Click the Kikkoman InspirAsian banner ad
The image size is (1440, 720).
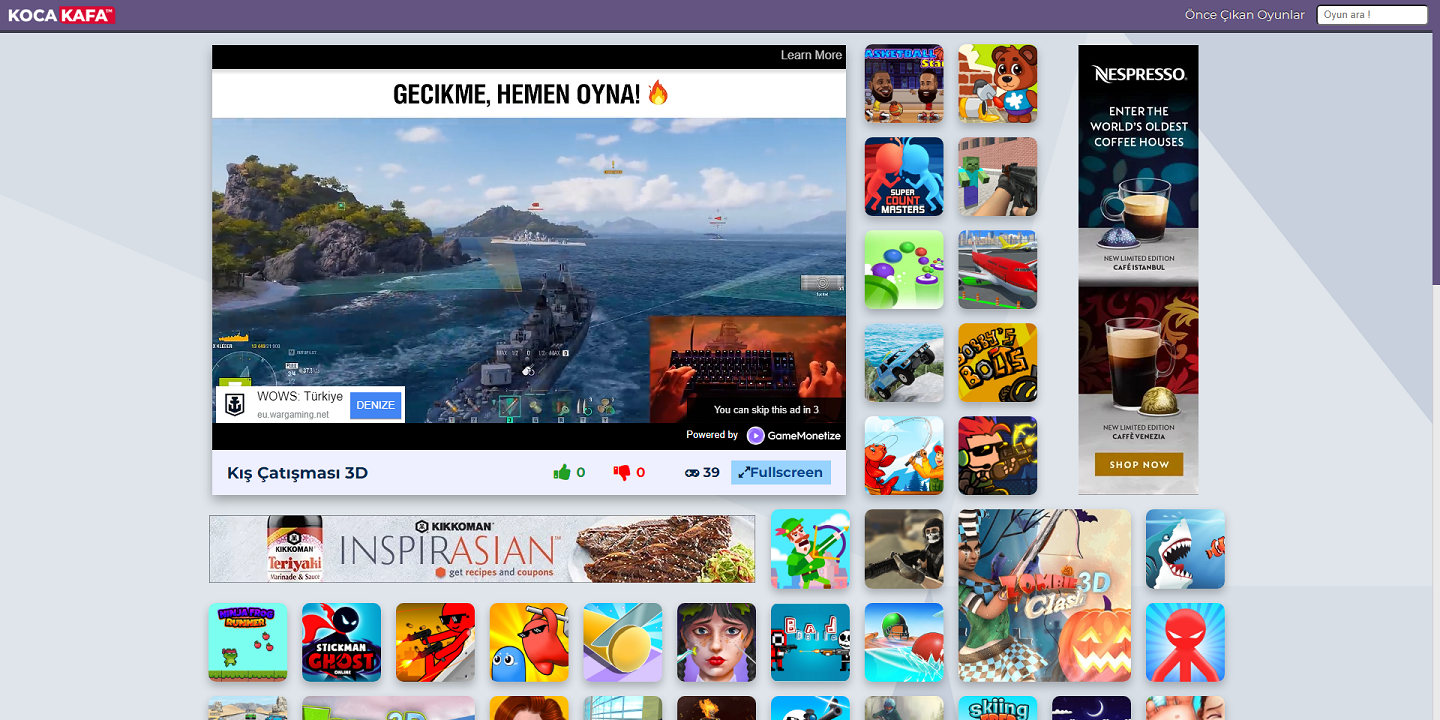482,549
